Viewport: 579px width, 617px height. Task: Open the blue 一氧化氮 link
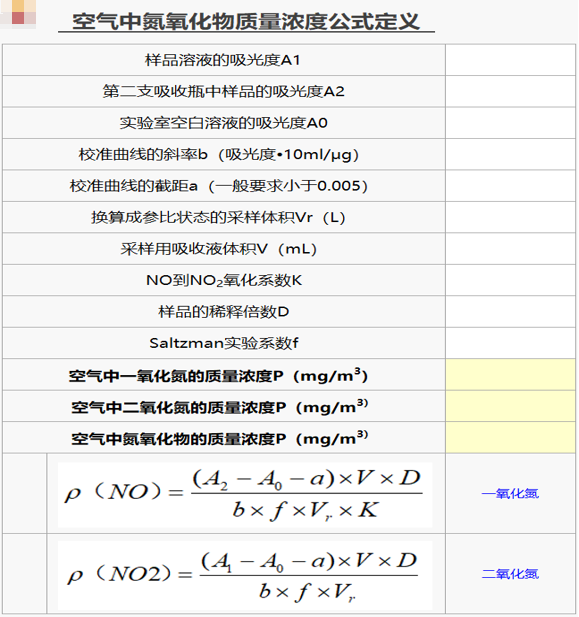(510, 493)
